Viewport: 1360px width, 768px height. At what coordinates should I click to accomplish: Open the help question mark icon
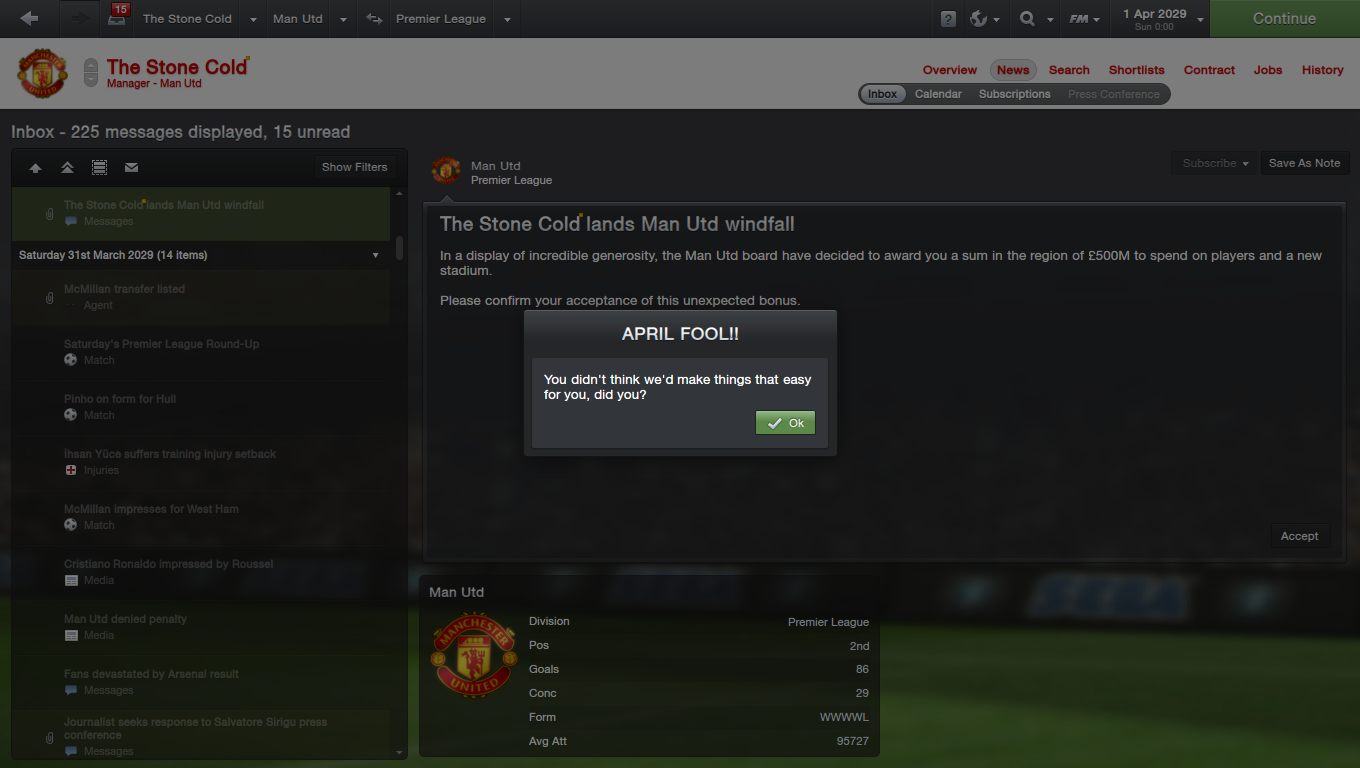tap(948, 19)
